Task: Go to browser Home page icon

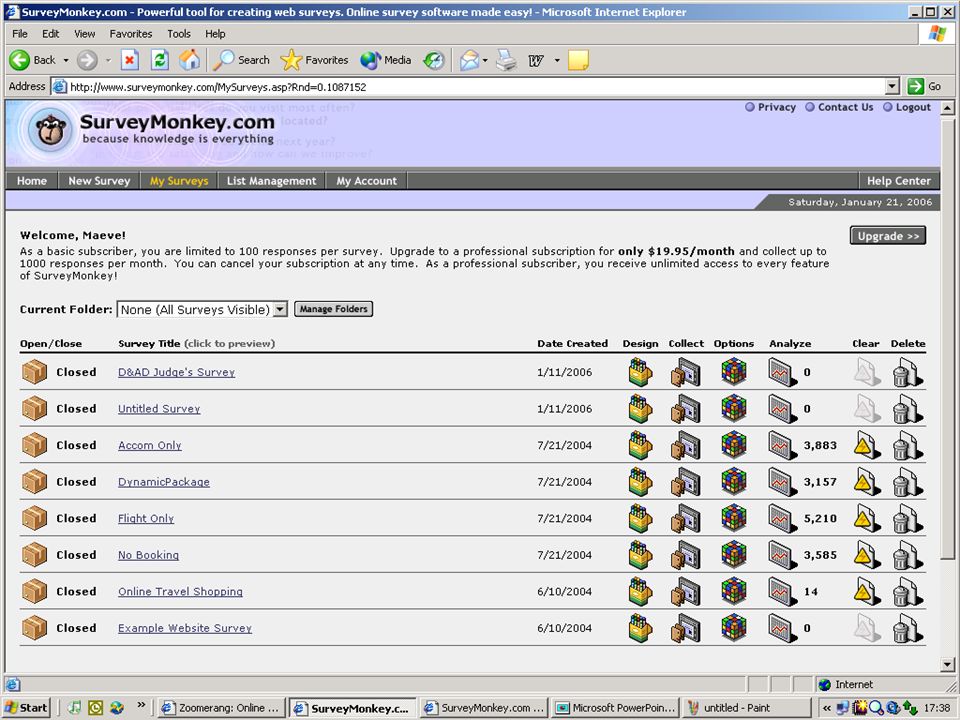Action: 189,60
